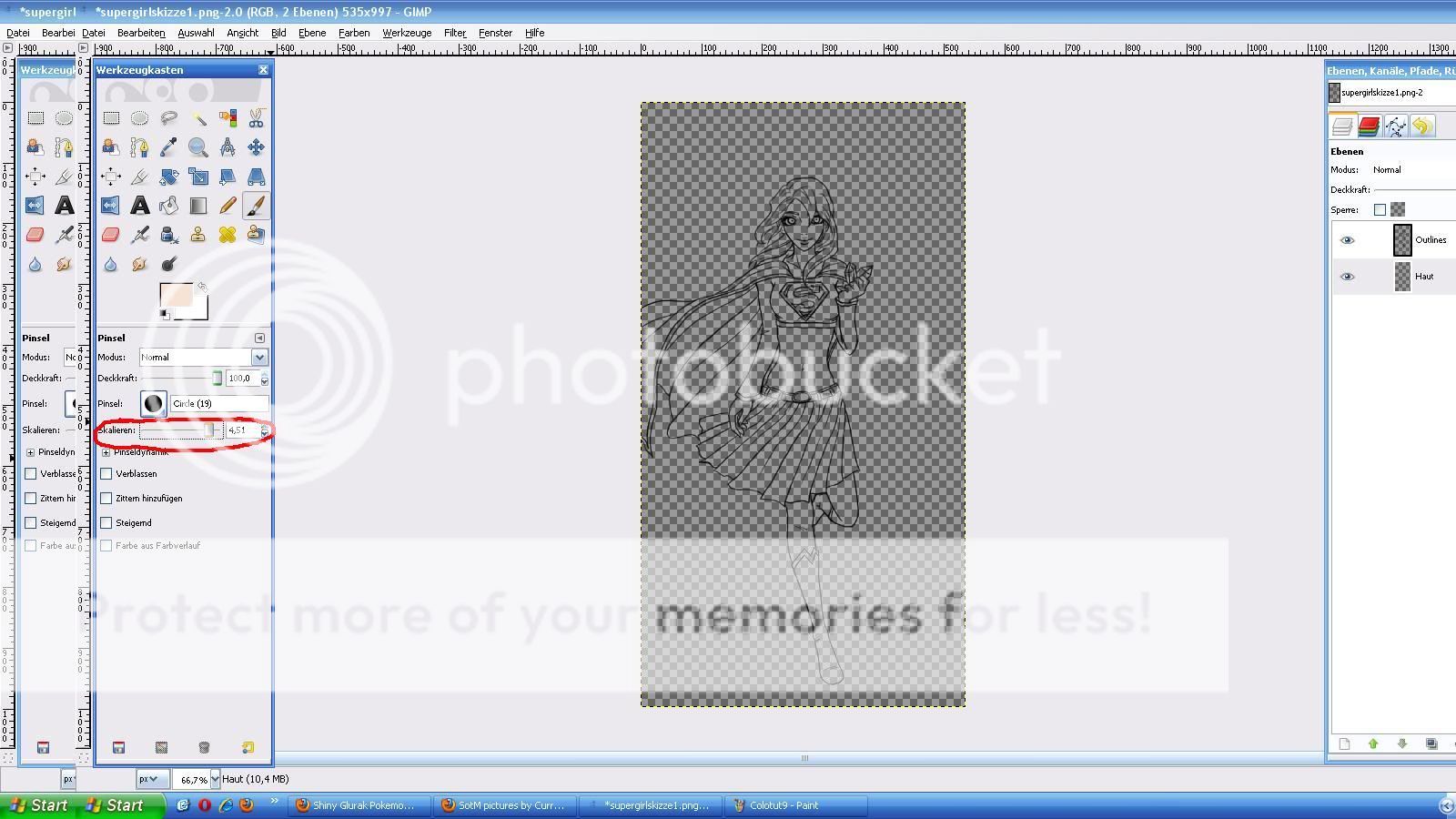Select the Ellipse Select tool in full Werkzeugkasten
1456x819 pixels.
pyautogui.click(x=140, y=118)
